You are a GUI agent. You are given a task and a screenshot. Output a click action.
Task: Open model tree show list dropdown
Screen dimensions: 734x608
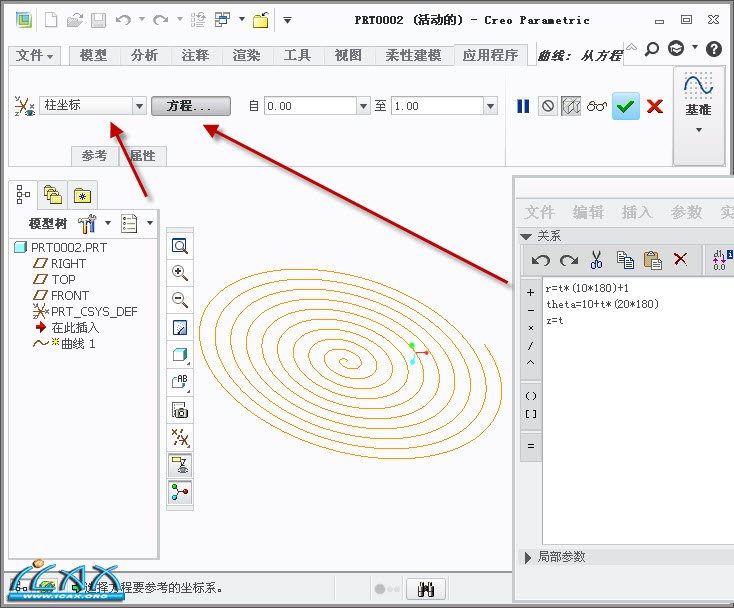[x=136, y=223]
